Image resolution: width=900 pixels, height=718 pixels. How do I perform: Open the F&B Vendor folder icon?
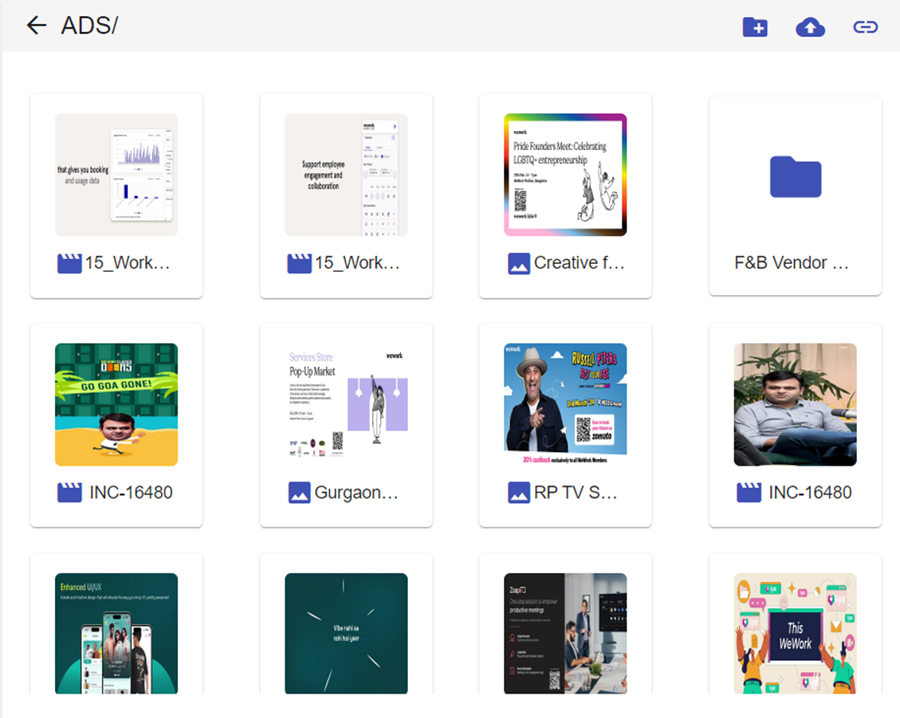(x=795, y=176)
